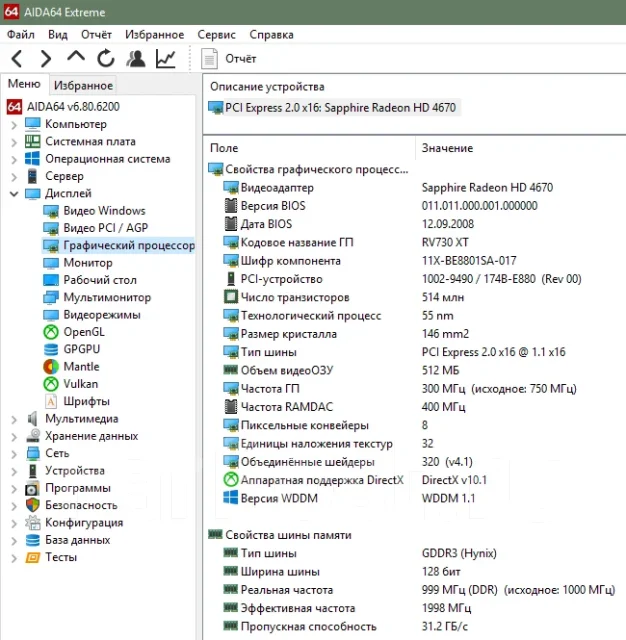Viewport: 626px width, 640px height.
Task: Click the GPGPU database icon
Action: click(51, 349)
